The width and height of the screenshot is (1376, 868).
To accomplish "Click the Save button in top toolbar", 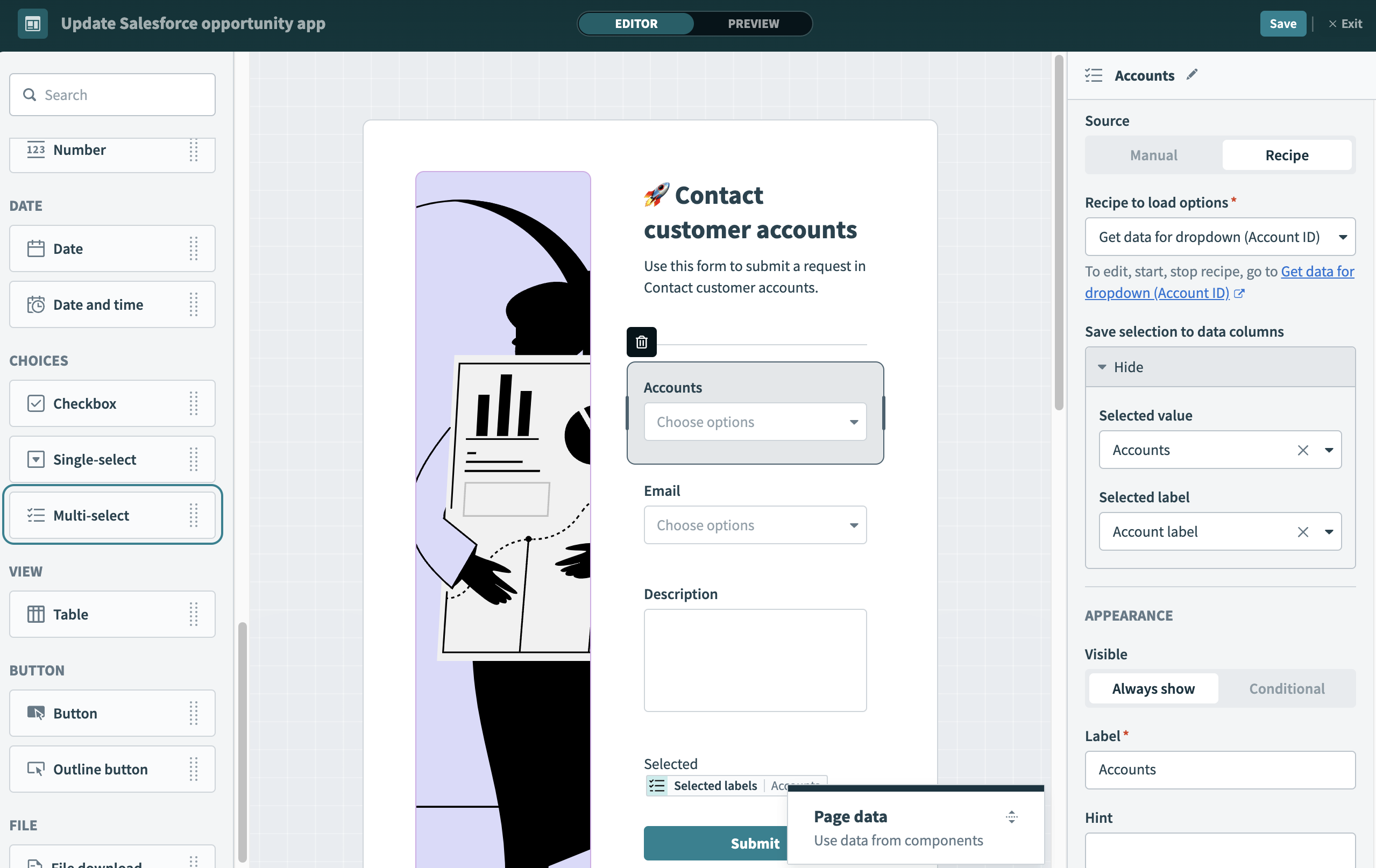I will pos(1282,23).
